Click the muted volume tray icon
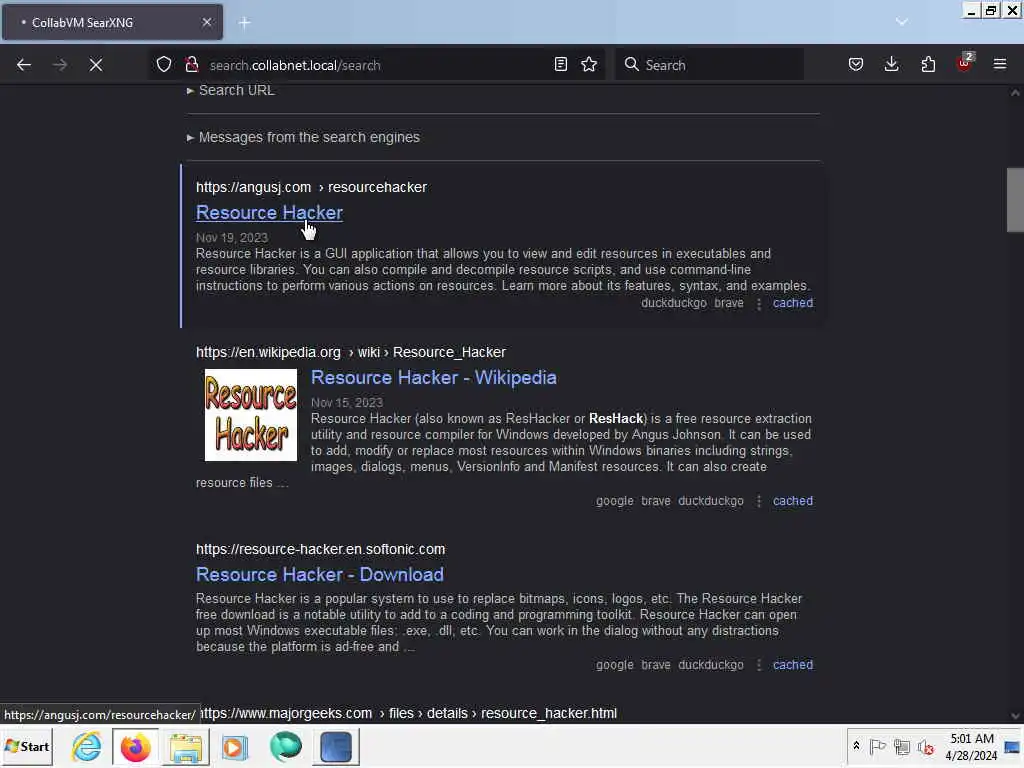 [925, 746]
